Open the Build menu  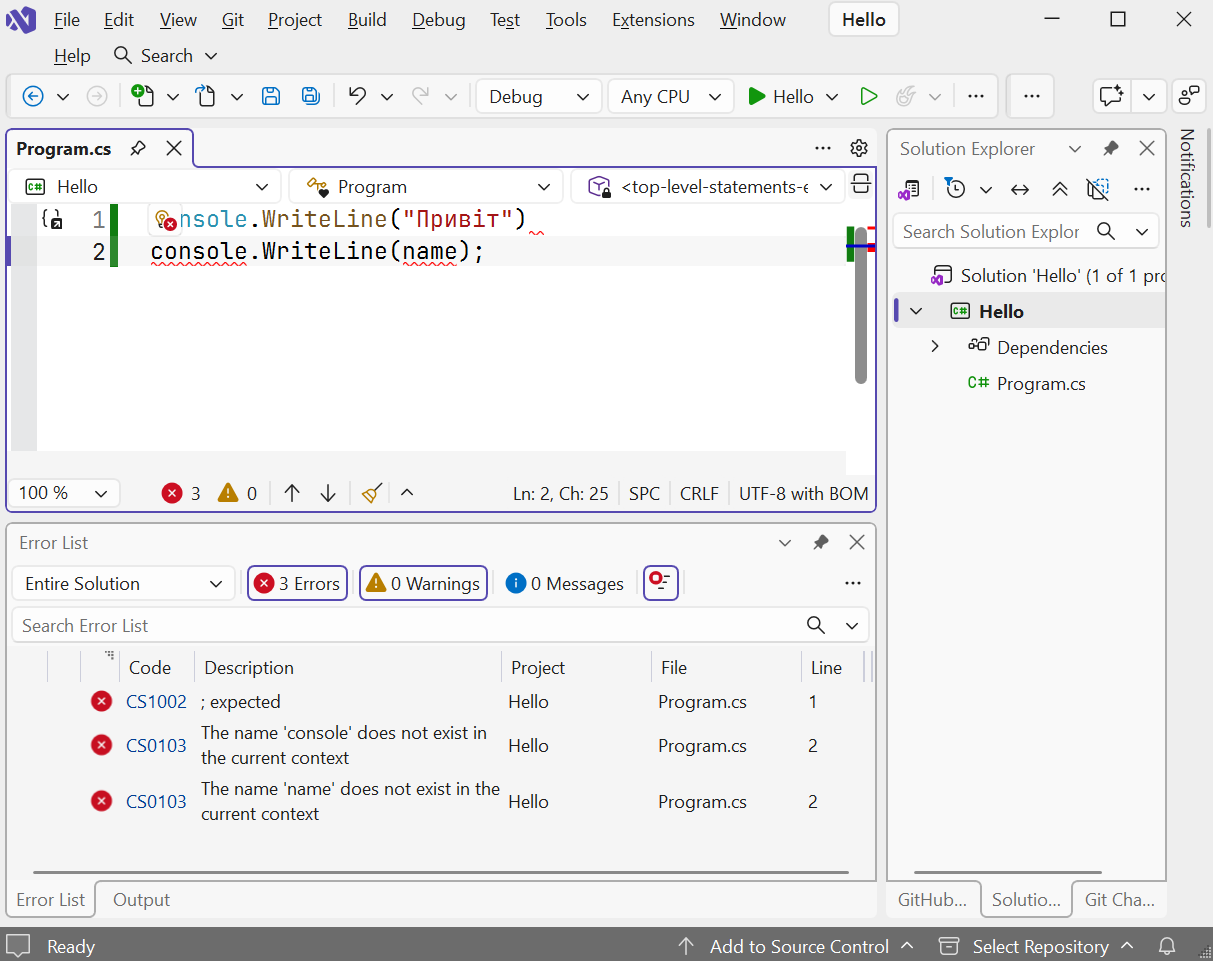coord(367,20)
